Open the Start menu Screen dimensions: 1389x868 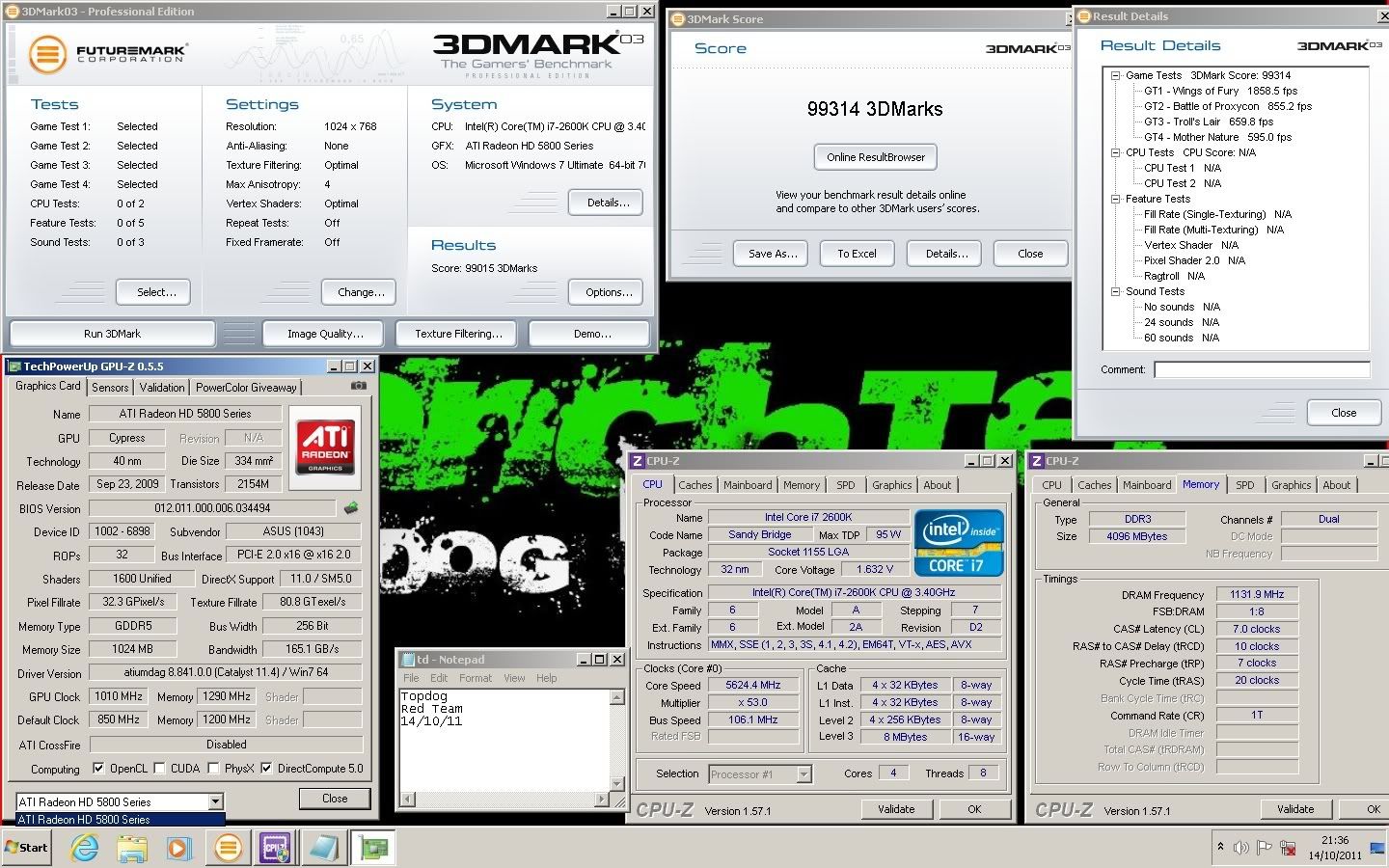tap(26, 848)
